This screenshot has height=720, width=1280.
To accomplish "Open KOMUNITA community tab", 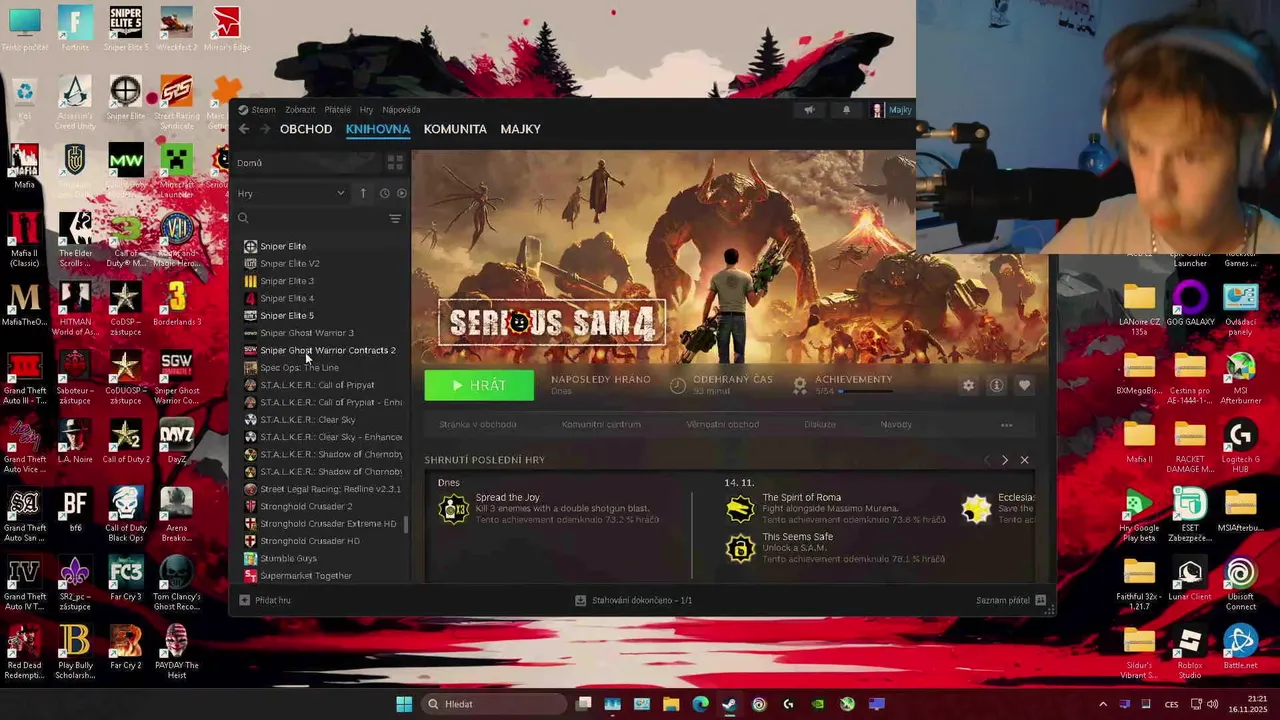I will [x=455, y=129].
